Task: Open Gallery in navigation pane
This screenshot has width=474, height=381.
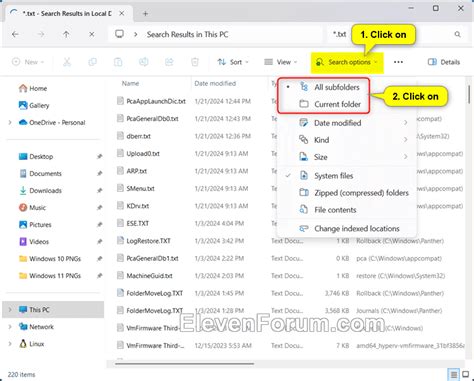Action: [34, 105]
